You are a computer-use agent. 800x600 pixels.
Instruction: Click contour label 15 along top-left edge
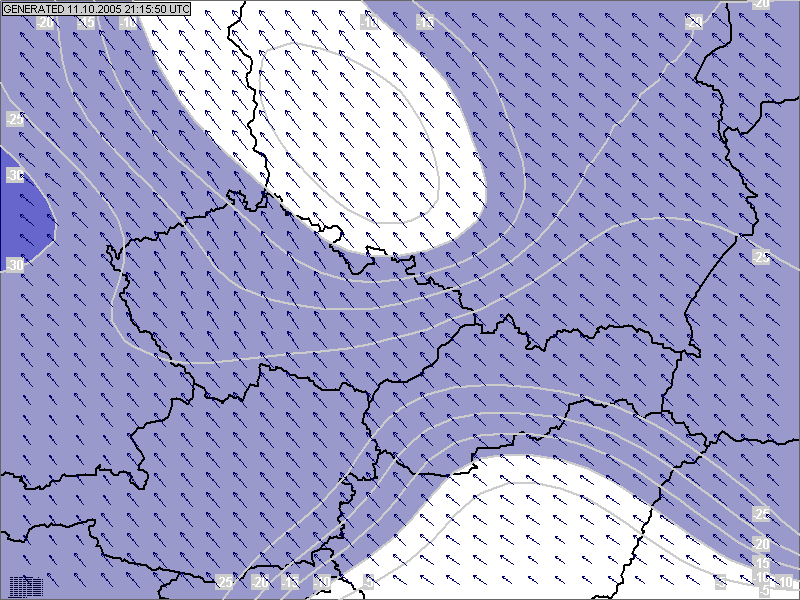[87, 22]
